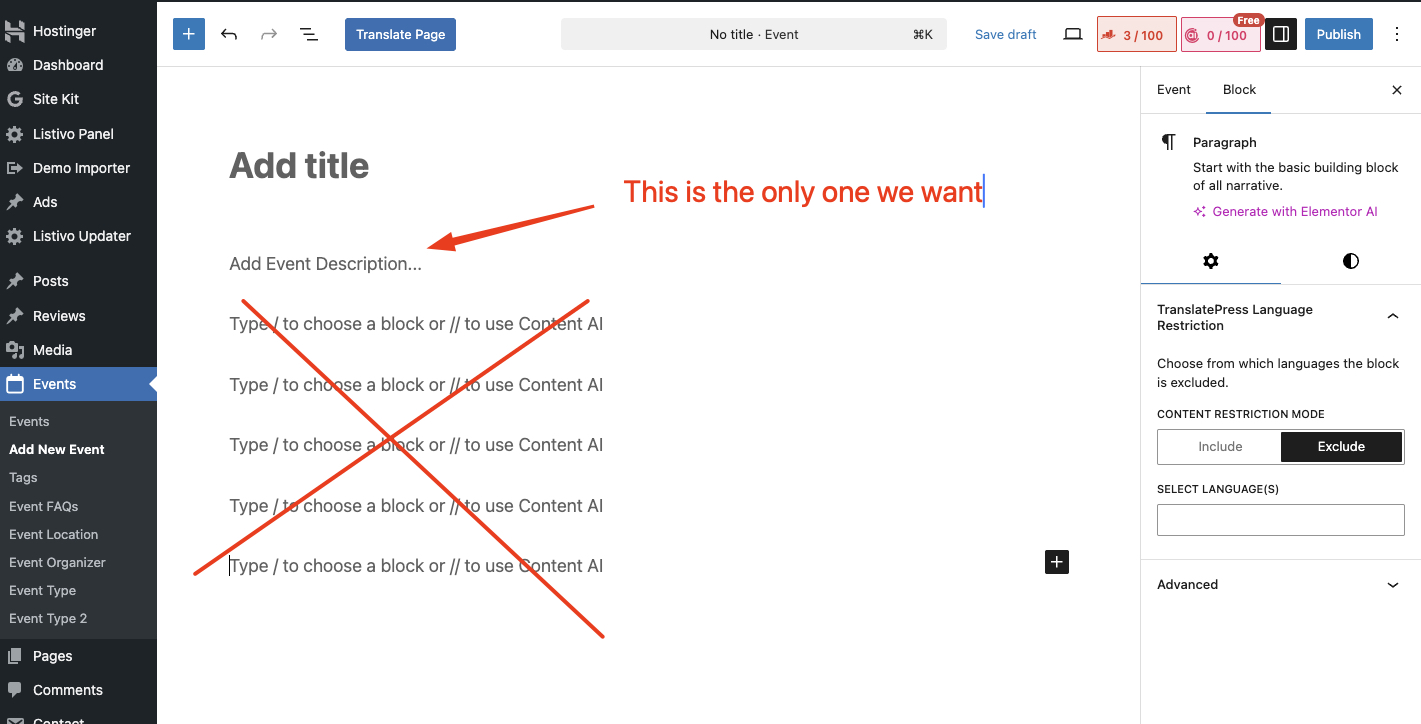Viewport: 1421px width, 724px height.
Task: Open the three-dot options menu
Action: click(x=1397, y=34)
